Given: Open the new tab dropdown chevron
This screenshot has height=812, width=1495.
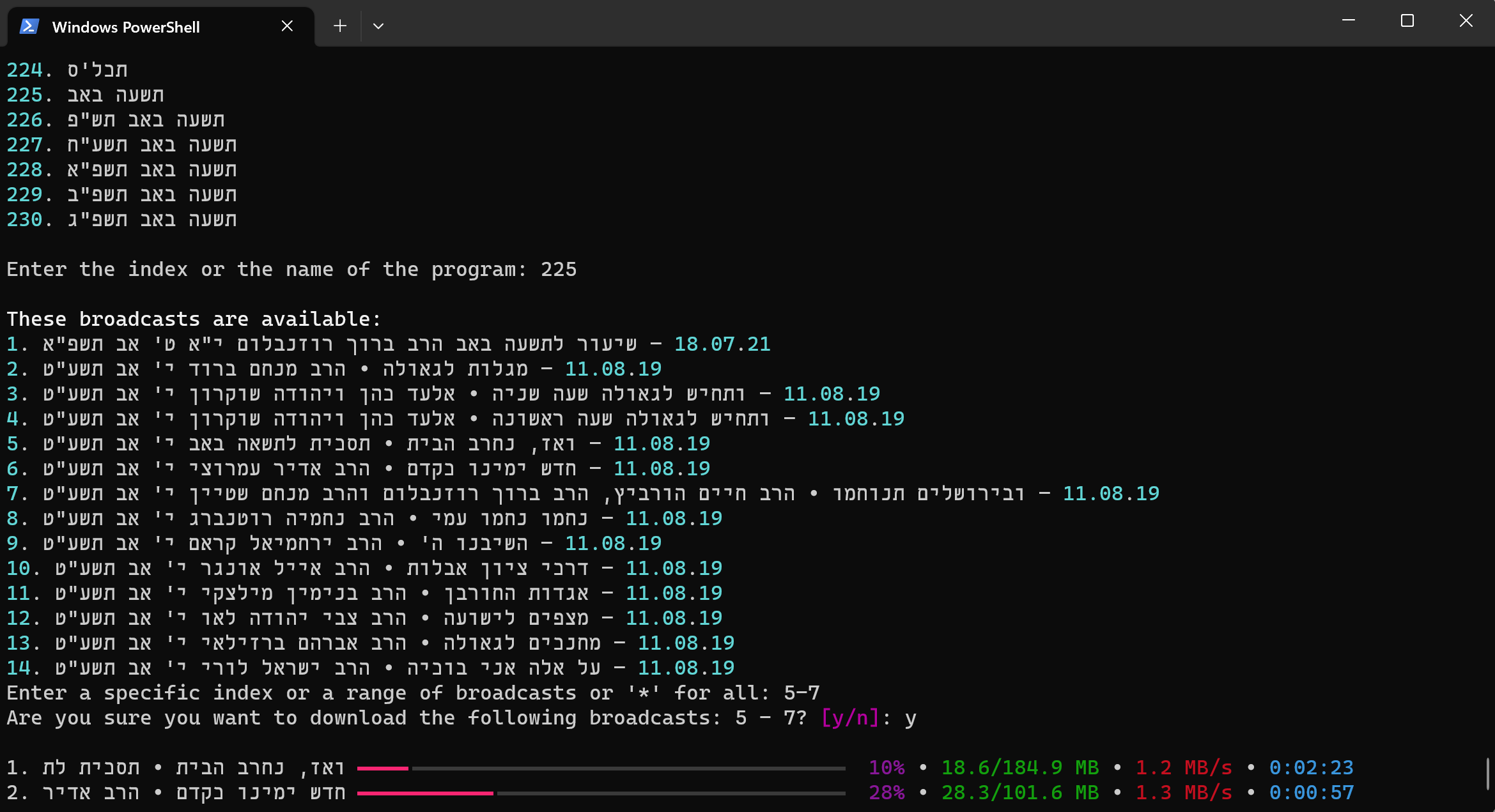Looking at the screenshot, I should (378, 26).
